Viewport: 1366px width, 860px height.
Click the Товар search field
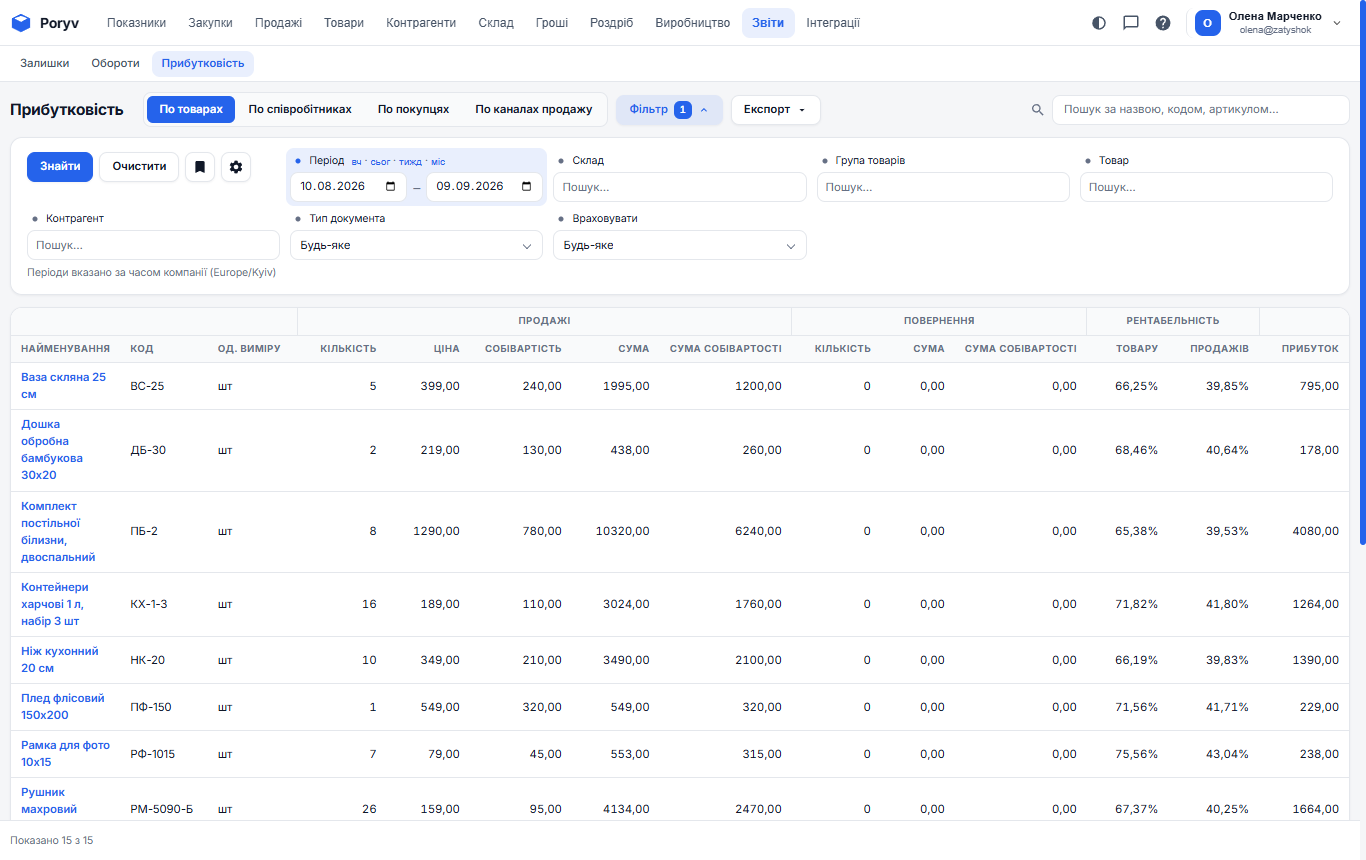pos(1206,187)
